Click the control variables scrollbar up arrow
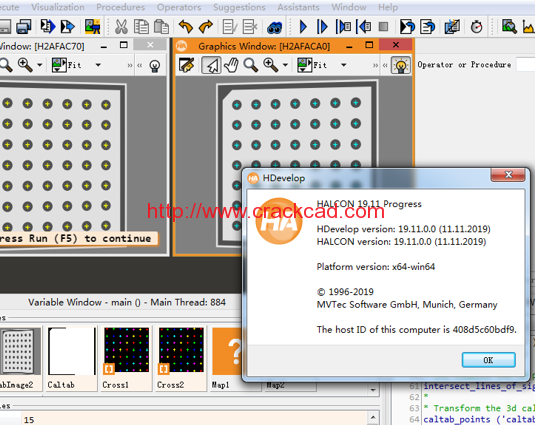The width and height of the screenshot is (535, 425). click(x=373, y=417)
